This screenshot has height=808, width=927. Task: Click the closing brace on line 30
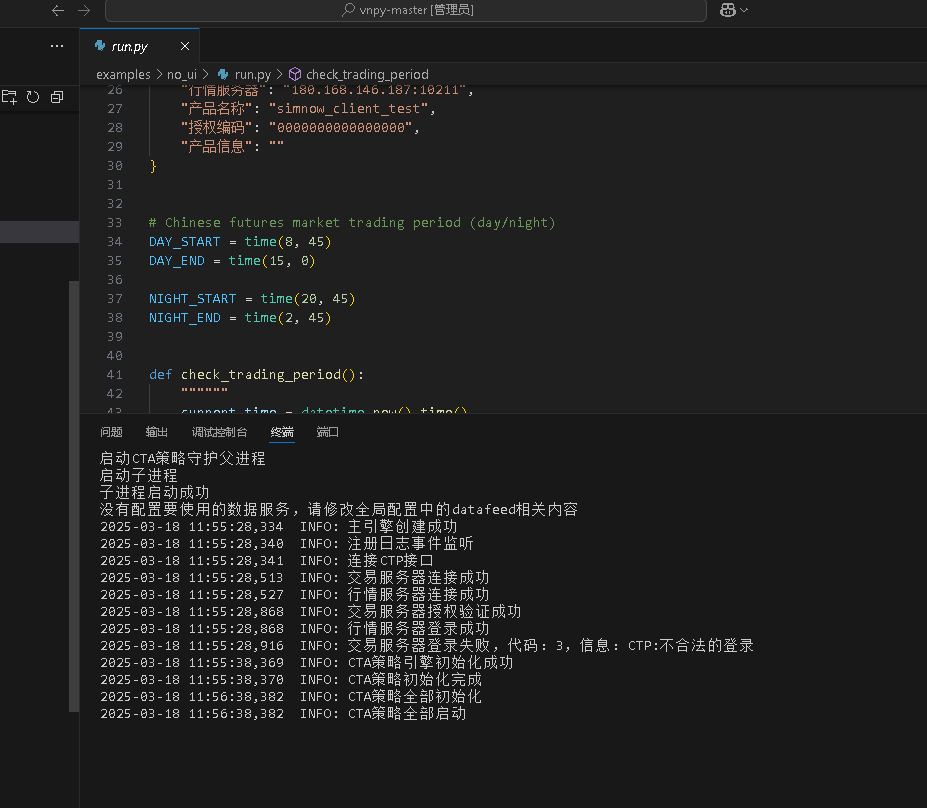[153, 166]
